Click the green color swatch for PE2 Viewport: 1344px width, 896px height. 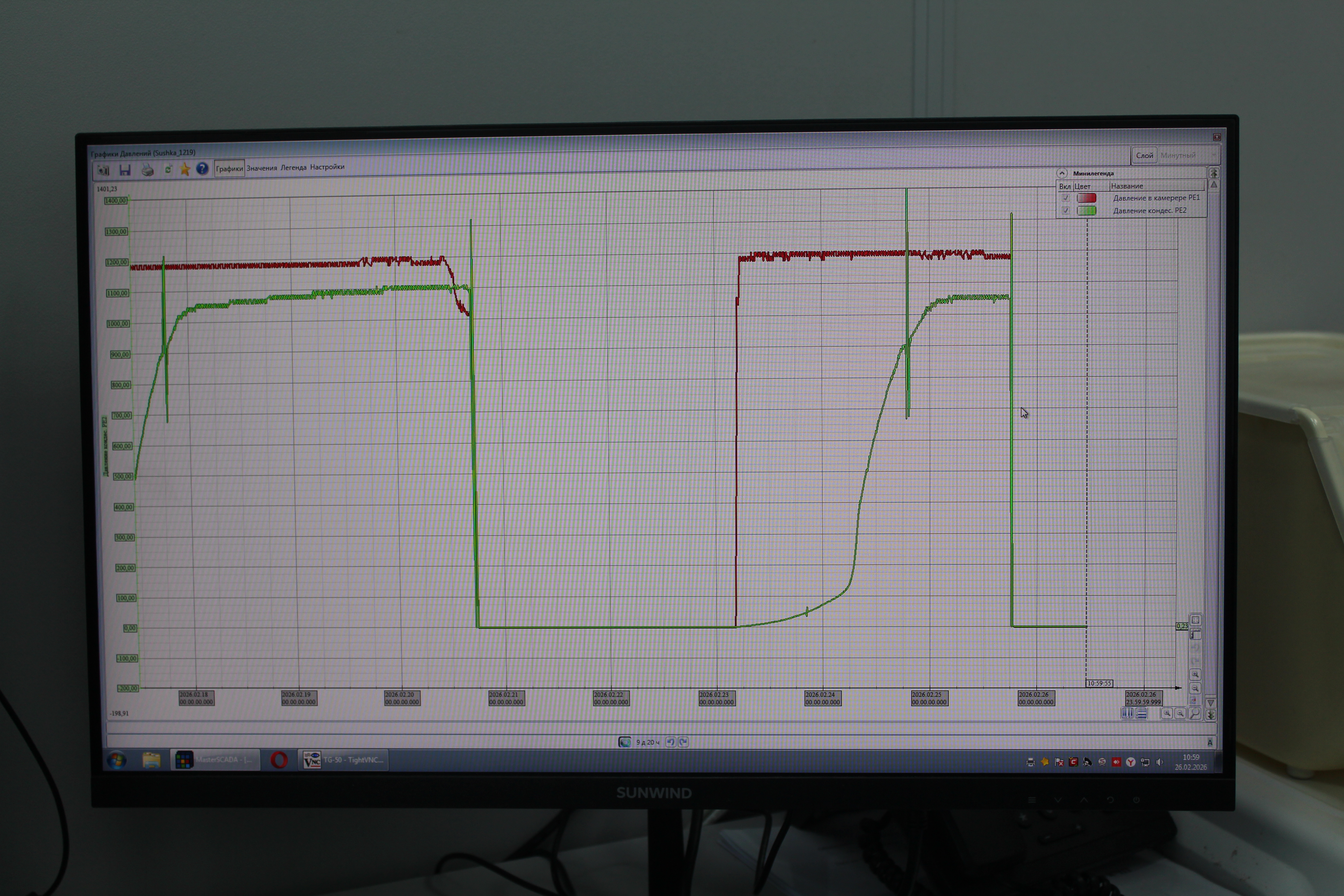1086,211
